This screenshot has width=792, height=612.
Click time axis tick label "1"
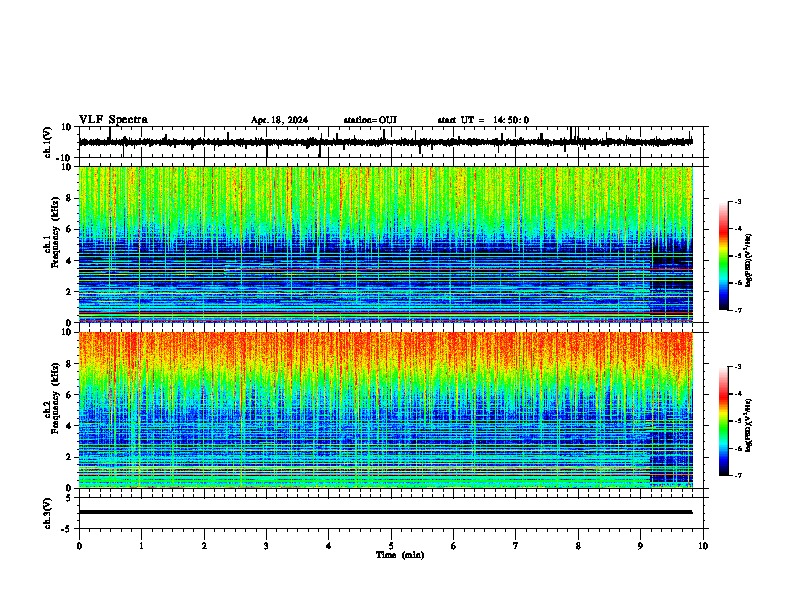pos(141,546)
